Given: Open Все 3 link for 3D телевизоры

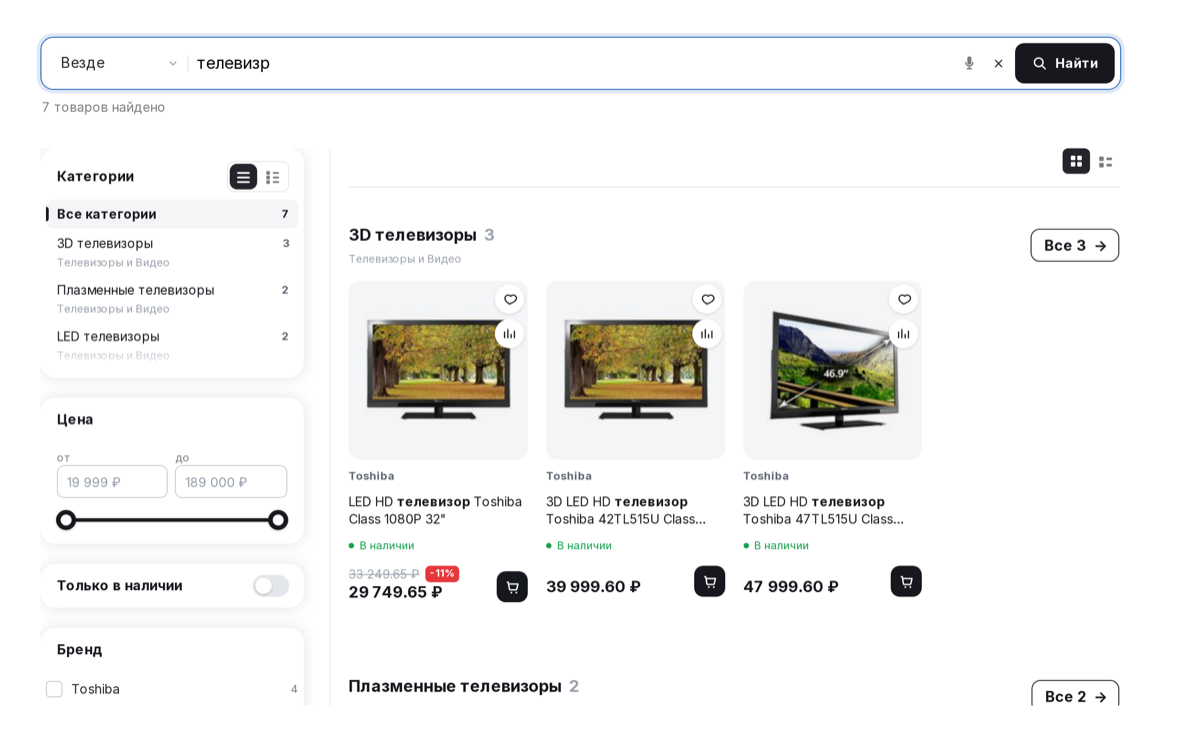Looking at the screenshot, I should coord(1075,245).
